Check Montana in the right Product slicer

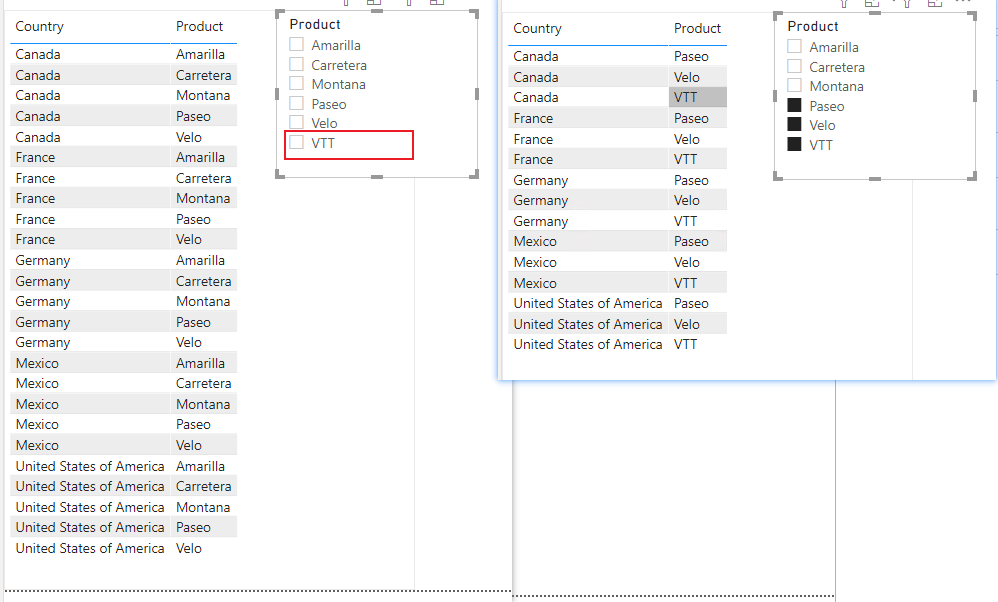coord(794,85)
